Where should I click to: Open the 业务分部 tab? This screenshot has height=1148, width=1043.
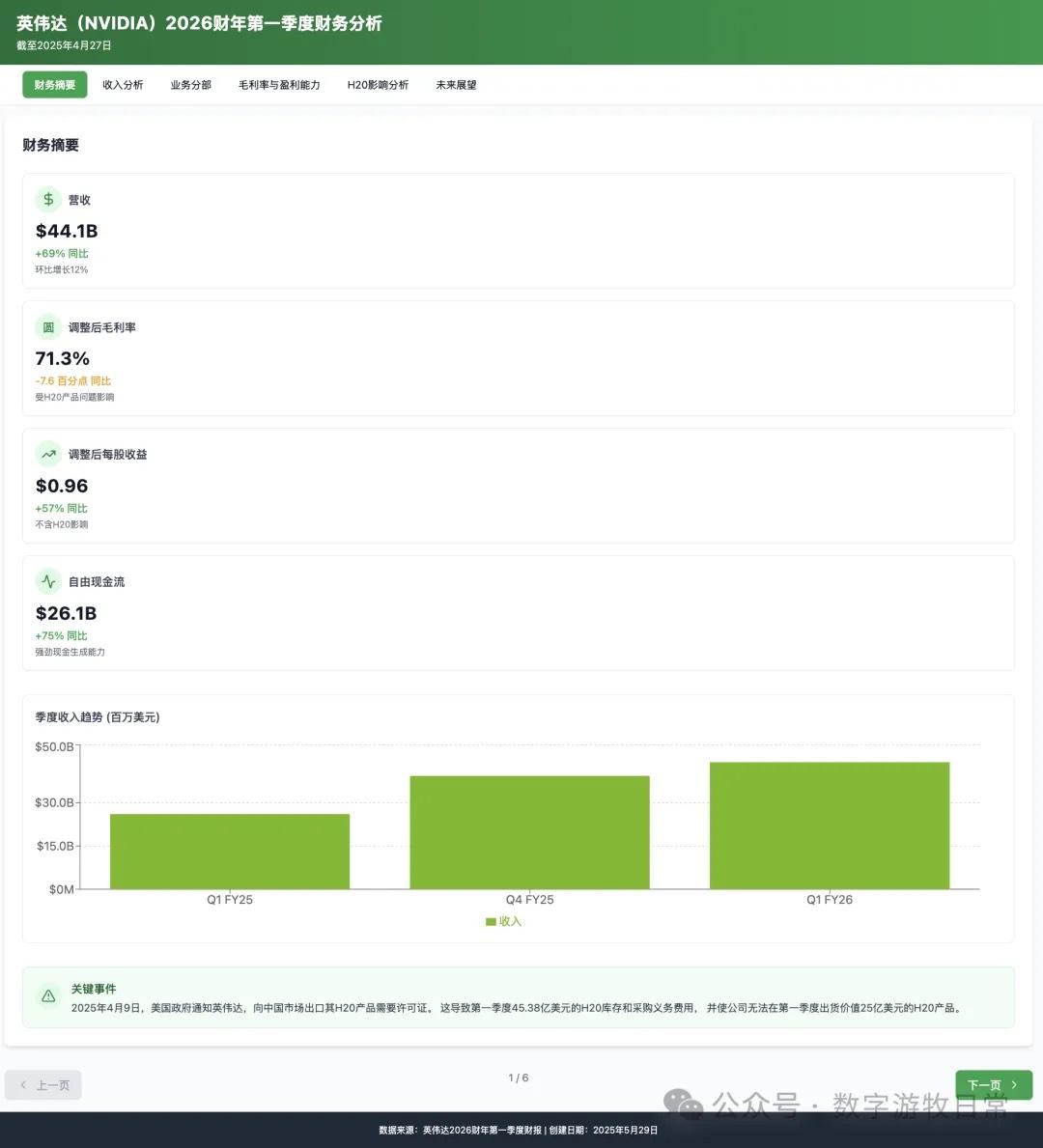click(x=190, y=85)
